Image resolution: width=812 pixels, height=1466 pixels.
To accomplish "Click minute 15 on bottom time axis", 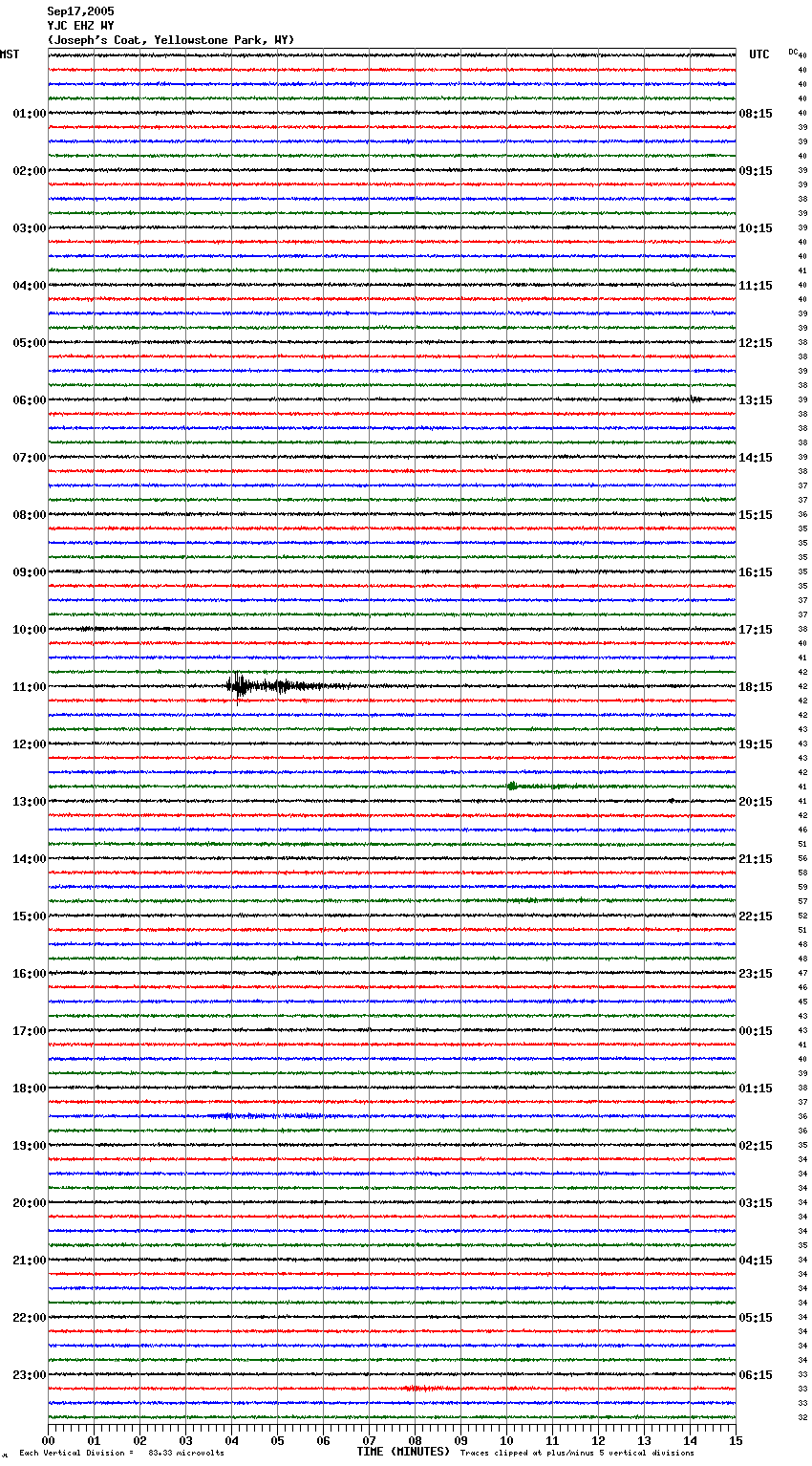I will [736, 1440].
